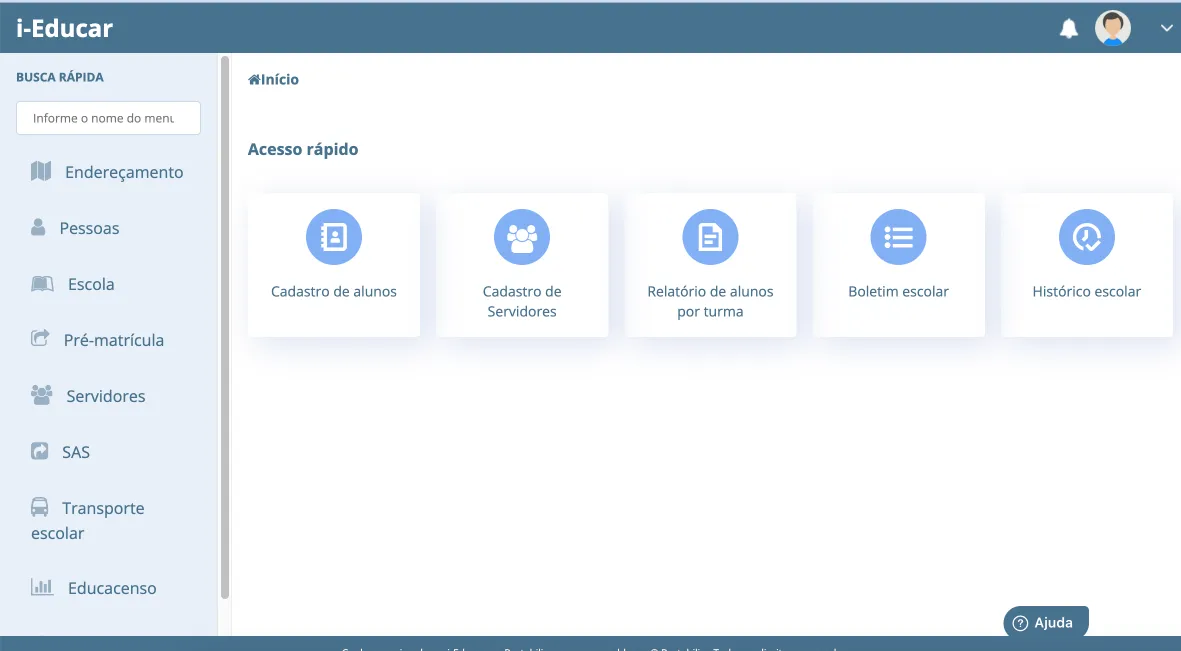
Task: Open the Servidores menu
Action: [105, 396]
